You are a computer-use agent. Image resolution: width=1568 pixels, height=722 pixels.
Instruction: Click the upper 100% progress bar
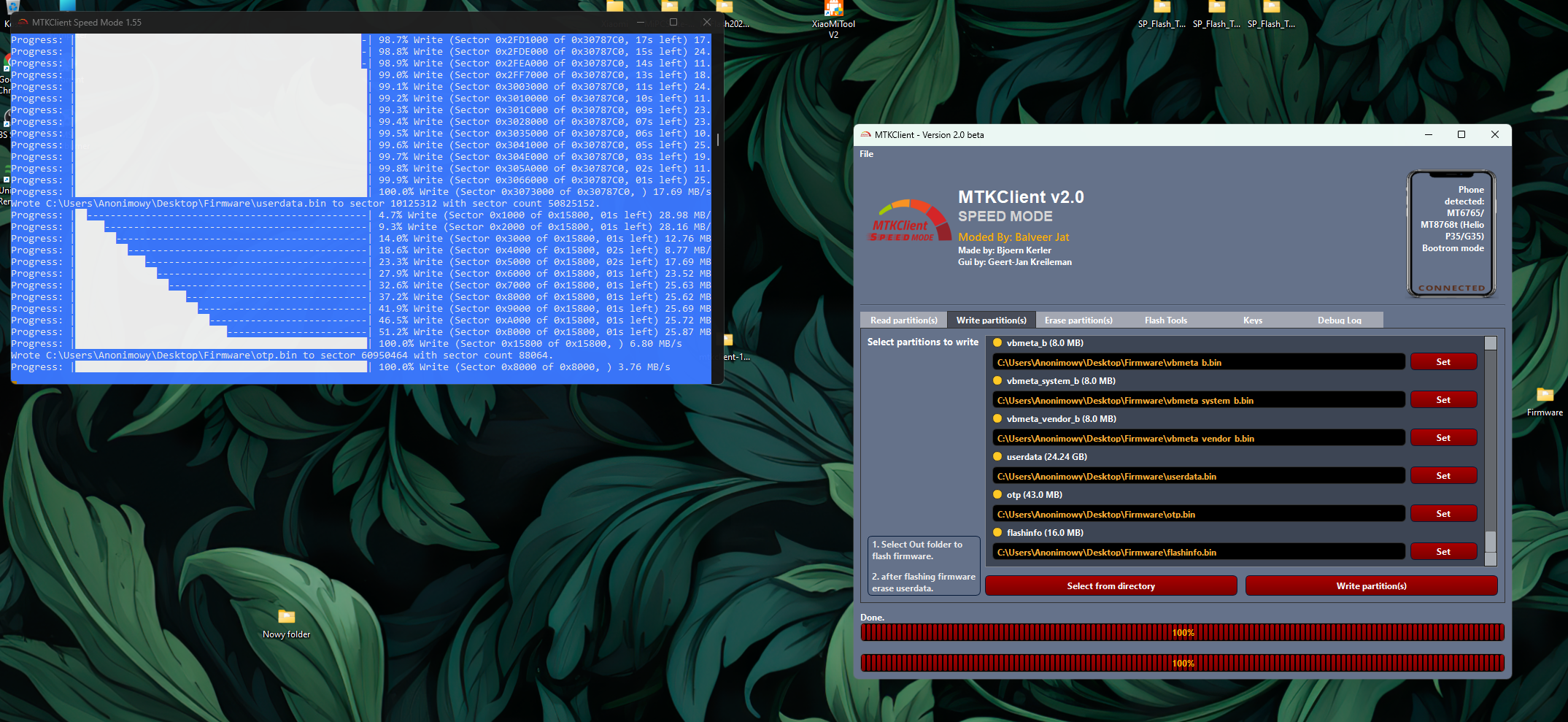[x=1182, y=633]
